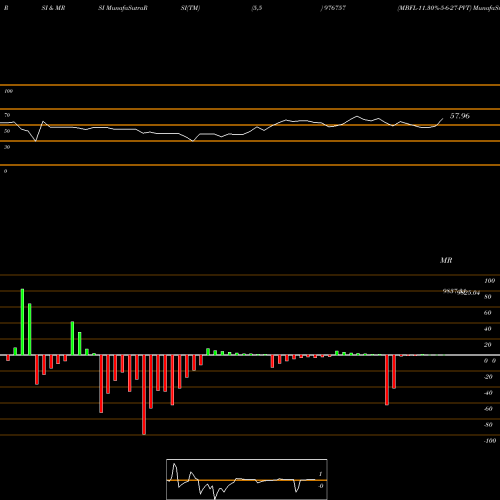Image resolution: width=500 pixels, height=500 pixels.
Task: Click the MR axis label -60
Action: tap(488, 409)
